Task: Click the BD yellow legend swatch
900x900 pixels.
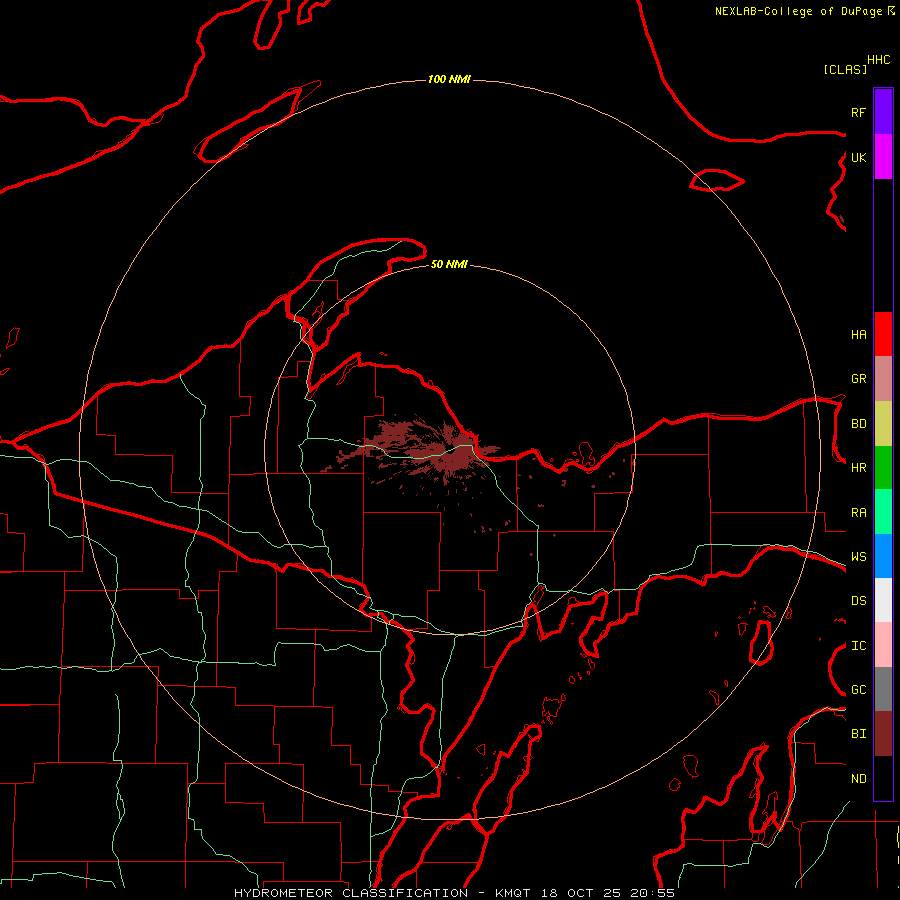Action: tap(883, 424)
